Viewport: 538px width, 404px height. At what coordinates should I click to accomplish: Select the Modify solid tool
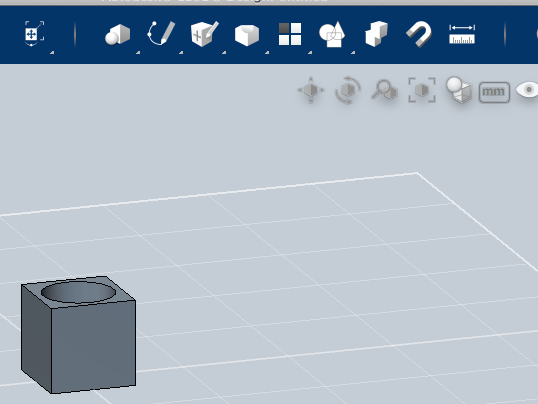247,35
